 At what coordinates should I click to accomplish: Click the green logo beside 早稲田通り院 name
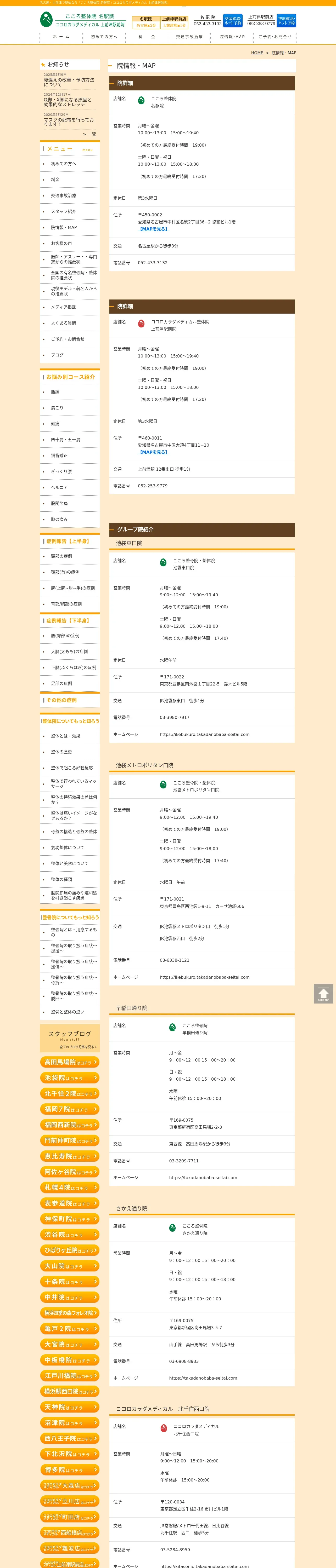tap(172, 1028)
